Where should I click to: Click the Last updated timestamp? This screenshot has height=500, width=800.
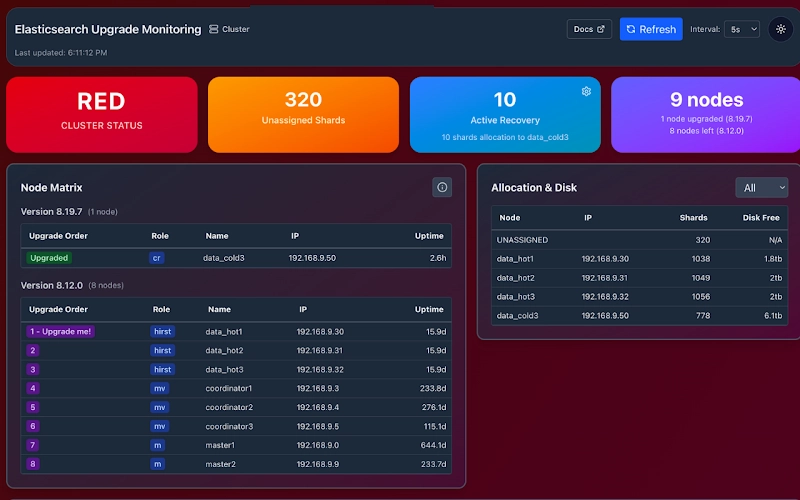point(61,53)
